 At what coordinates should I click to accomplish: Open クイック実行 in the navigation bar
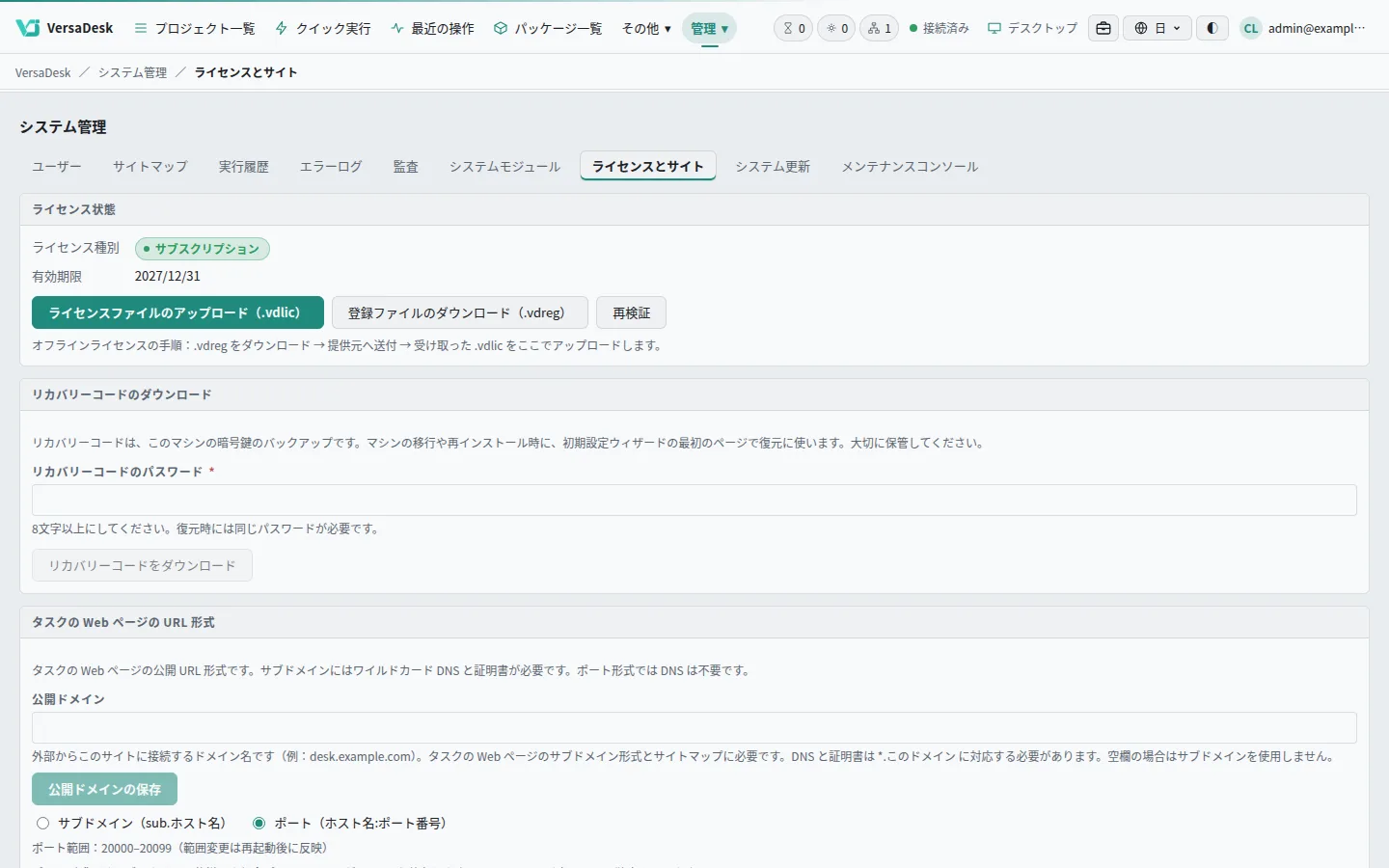click(323, 28)
